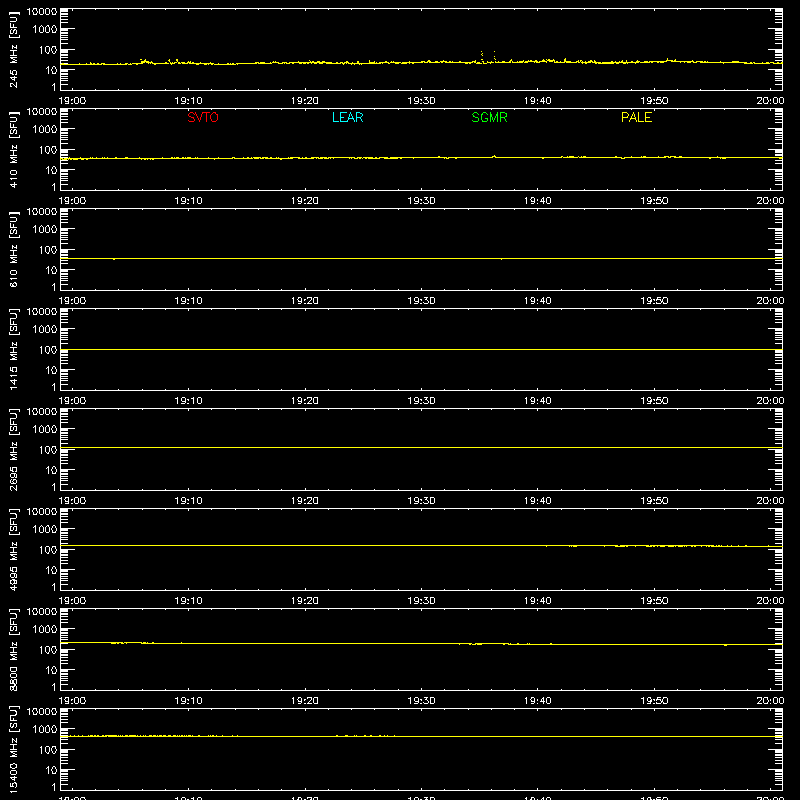Click the dotted burst spike in 245 MHz trace

point(488,56)
